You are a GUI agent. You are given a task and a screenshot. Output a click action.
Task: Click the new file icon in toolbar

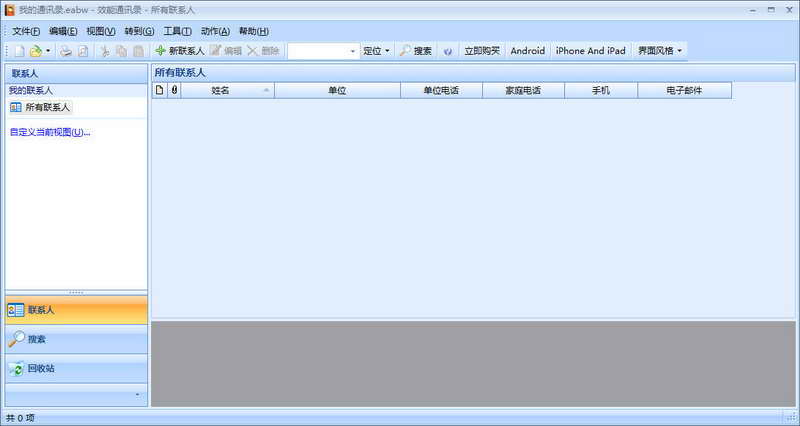click(19, 51)
